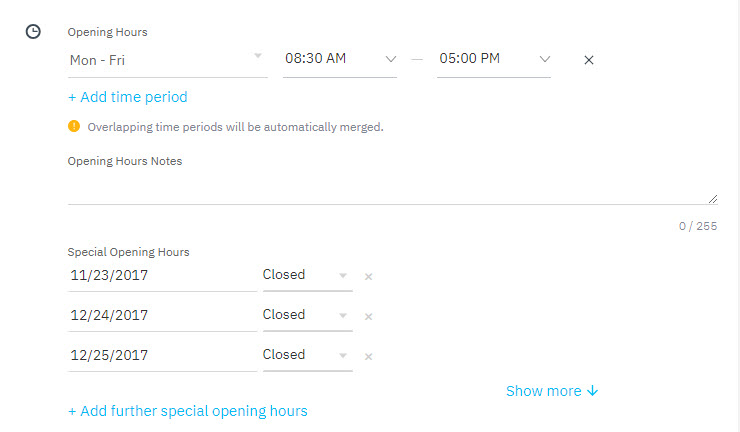The image size is (740, 432).
Task: Open the 05:00 PM end time dropdown
Action: coord(494,59)
